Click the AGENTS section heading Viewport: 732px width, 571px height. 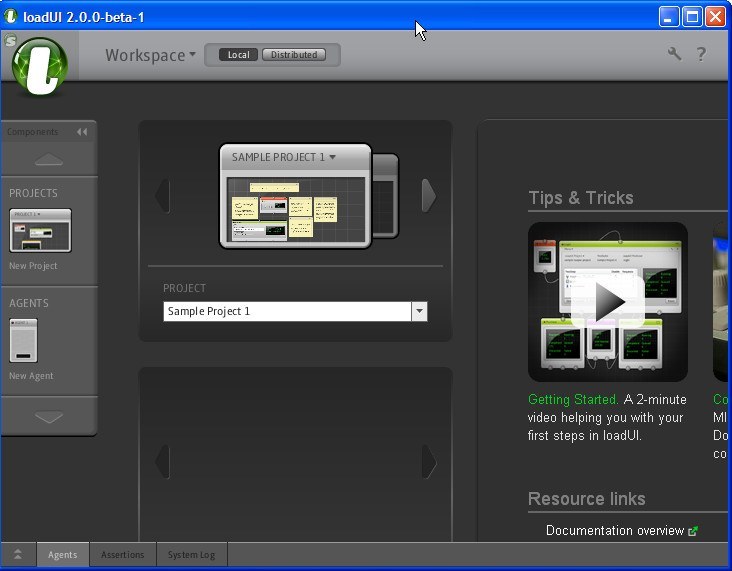28,303
